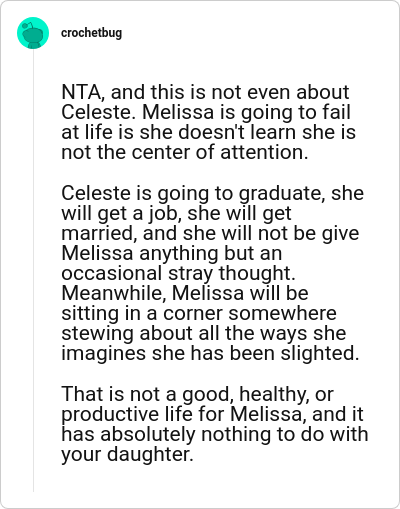This screenshot has width=400, height=509.
Task: Click the word "married" in the comment
Action: [97, 233]
